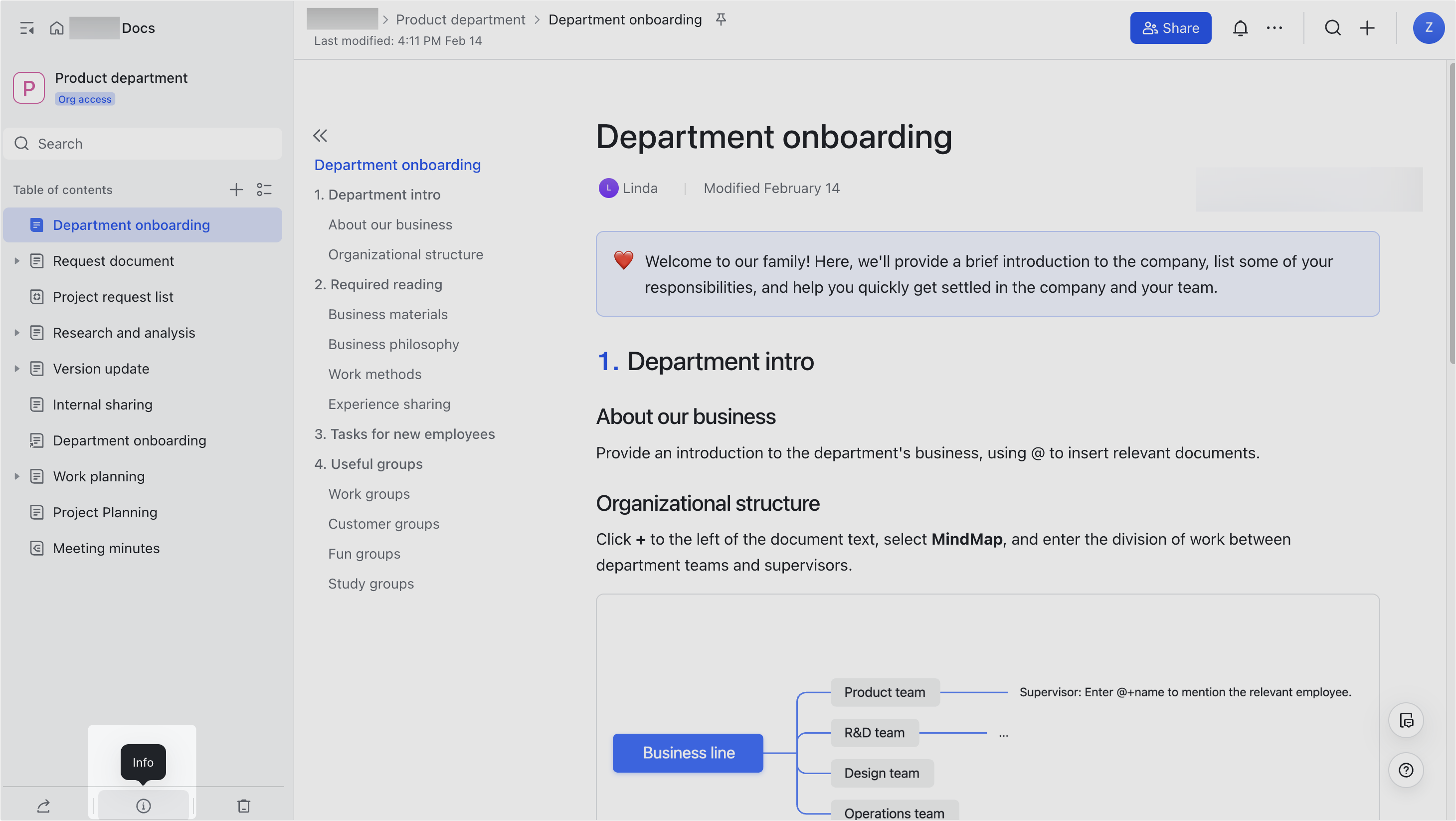Click Linda's author avatar
This screenshot has height=821, width=1456.
(x=608, y=188)
